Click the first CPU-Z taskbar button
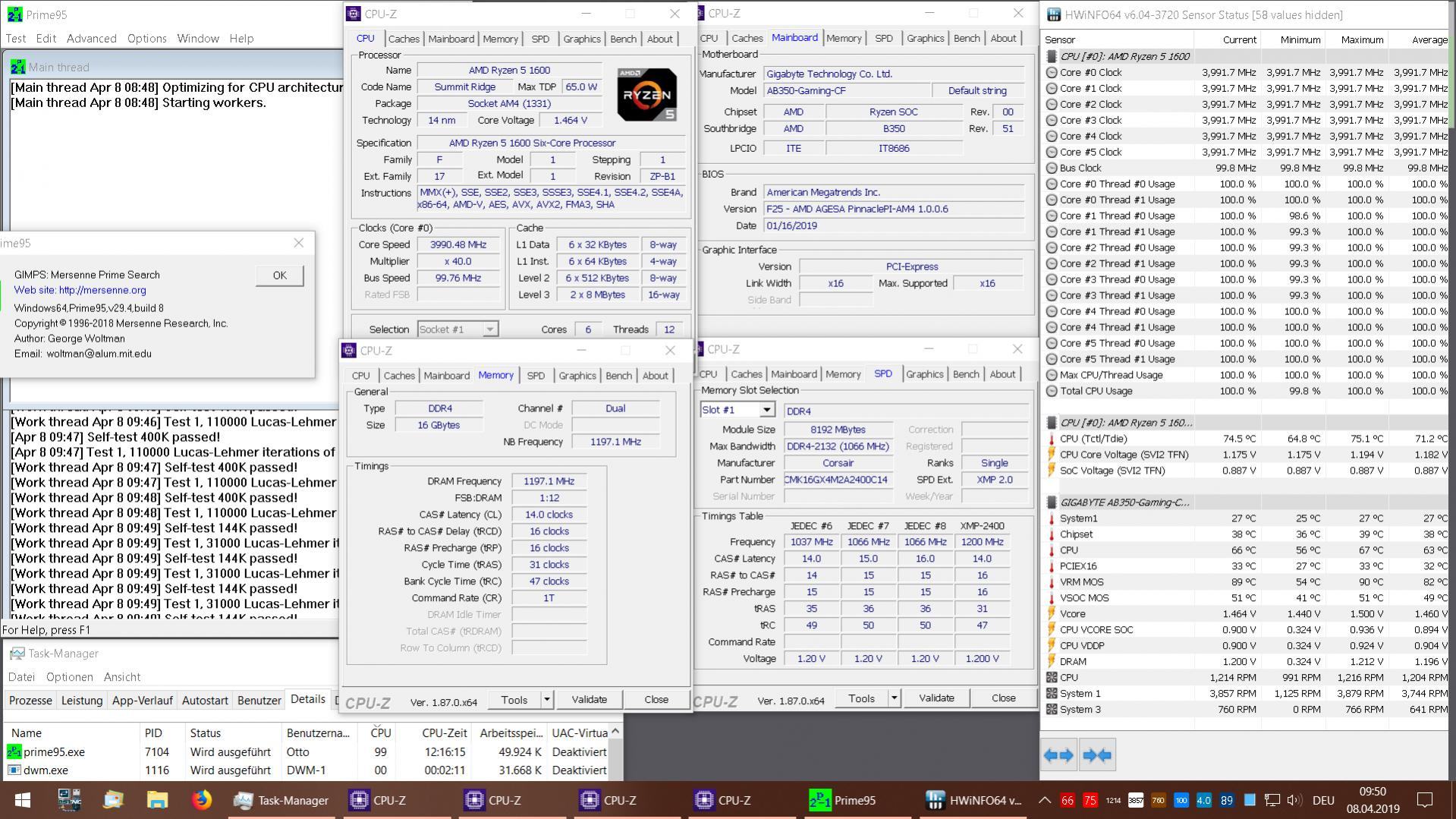Viewport: 1456px width, 819px height. tap(377, 800)
